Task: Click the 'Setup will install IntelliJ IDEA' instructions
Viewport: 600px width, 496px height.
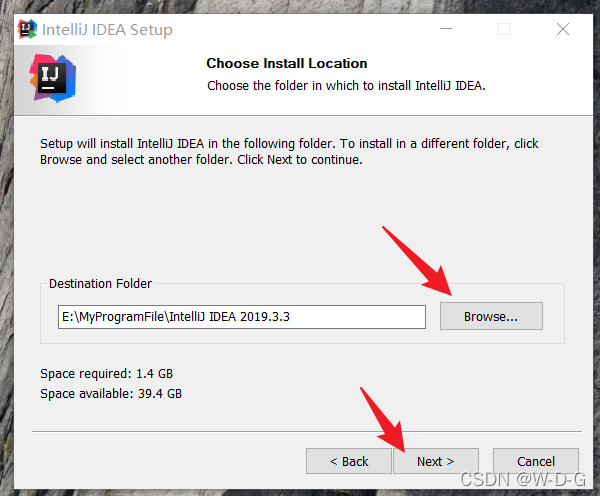Action: coord(289,152)
